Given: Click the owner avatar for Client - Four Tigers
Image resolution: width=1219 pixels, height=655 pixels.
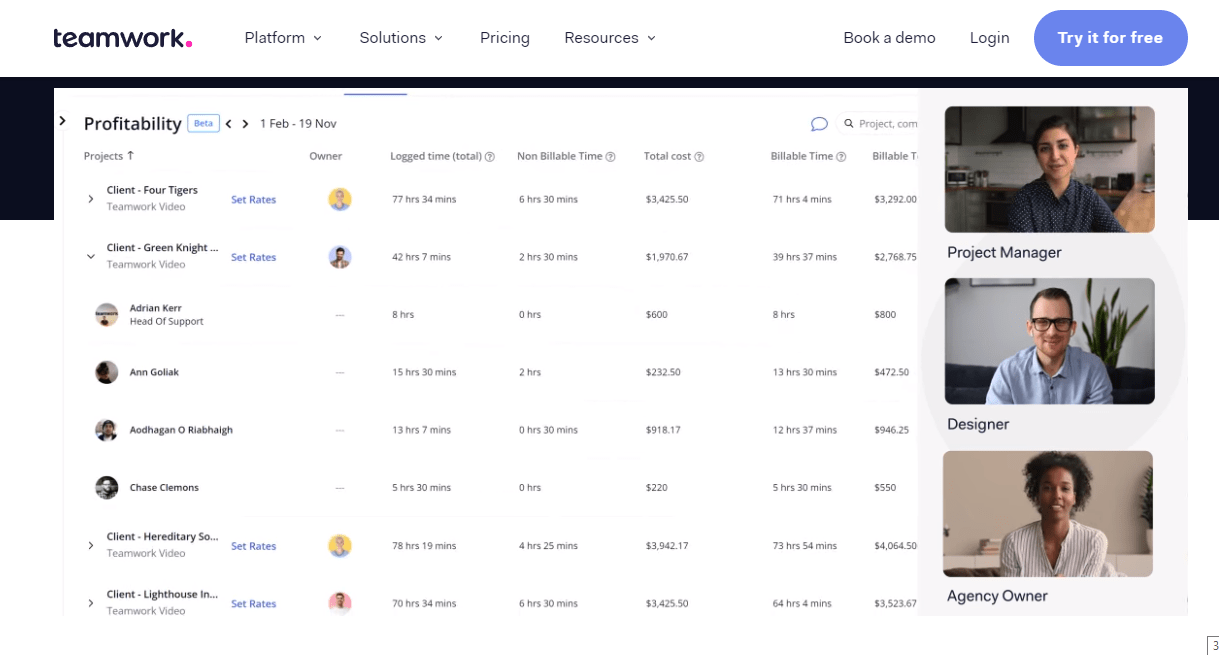Looking at the screenshot, I should tap(340, 199).
